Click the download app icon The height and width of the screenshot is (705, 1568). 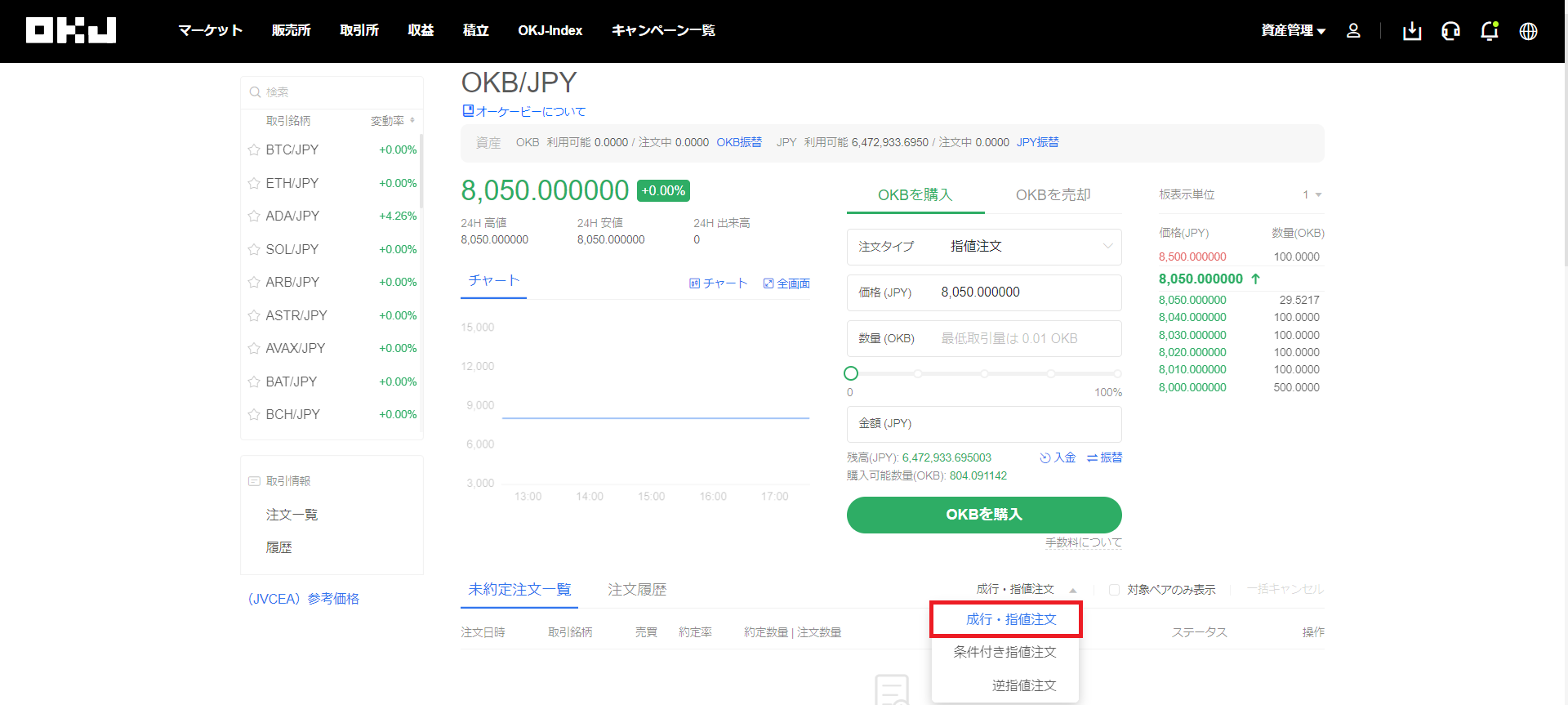[x=1412, y=31]
